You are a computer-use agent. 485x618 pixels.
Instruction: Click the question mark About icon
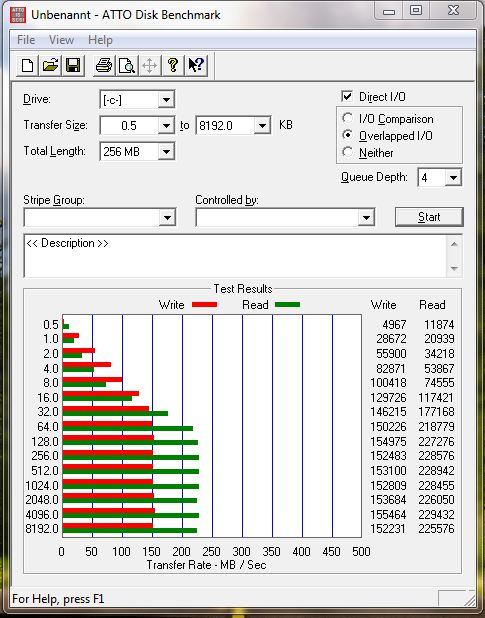(x=173, y=65)
